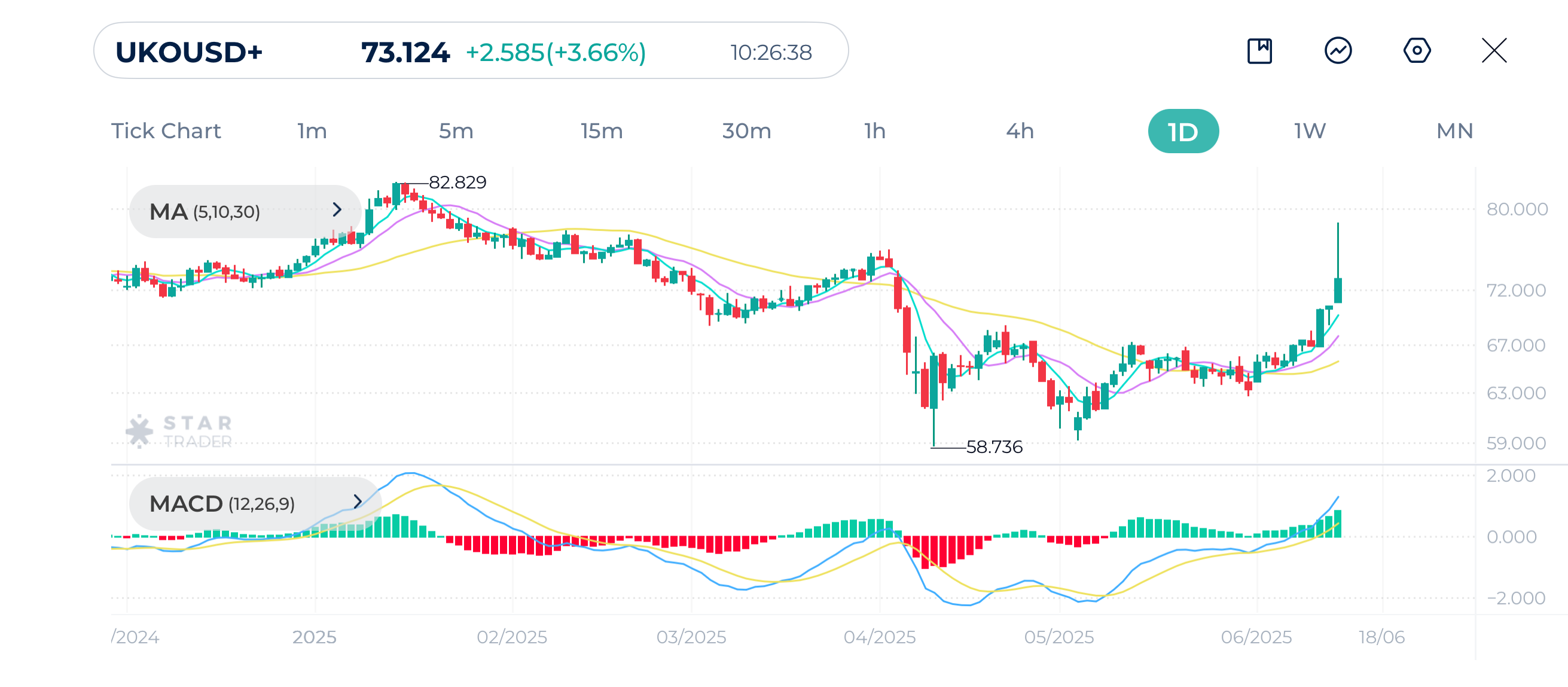Click the UKOUSD+ symbol name
The height and width of the screenshot is (687, 1568).
tap(189, 53)
